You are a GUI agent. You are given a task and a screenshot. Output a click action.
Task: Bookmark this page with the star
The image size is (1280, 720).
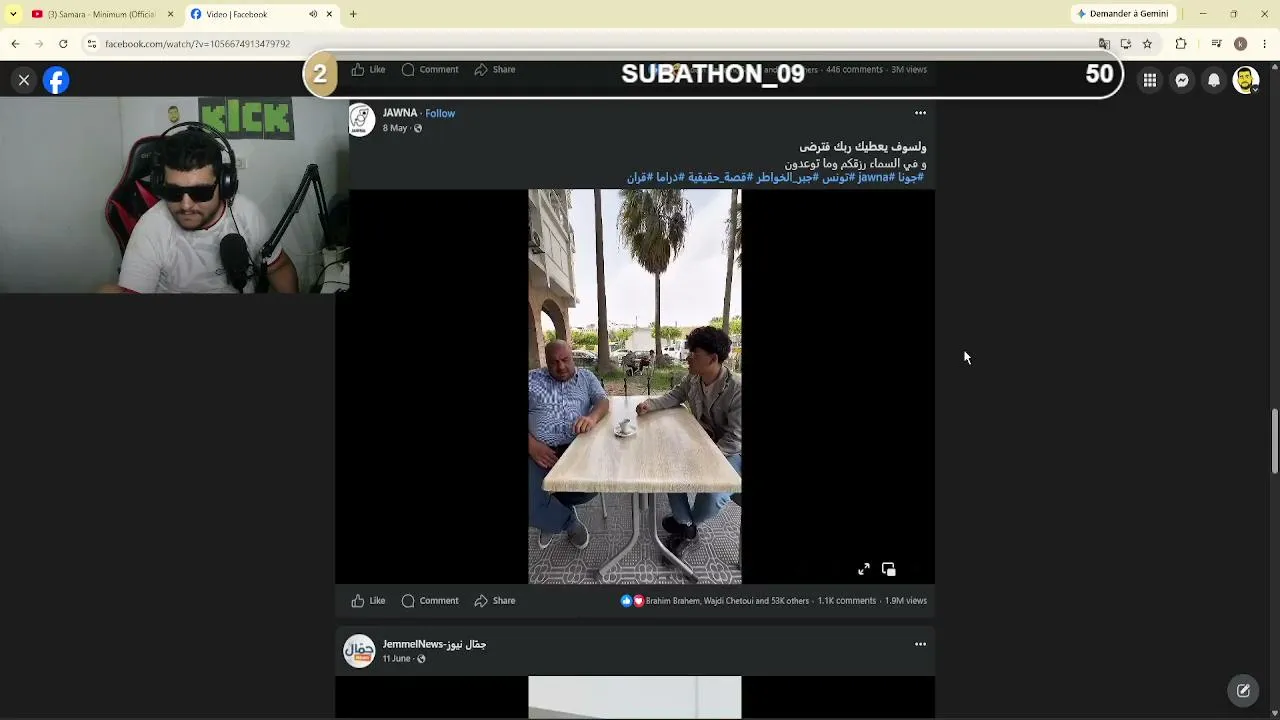tap(1147, 44)
